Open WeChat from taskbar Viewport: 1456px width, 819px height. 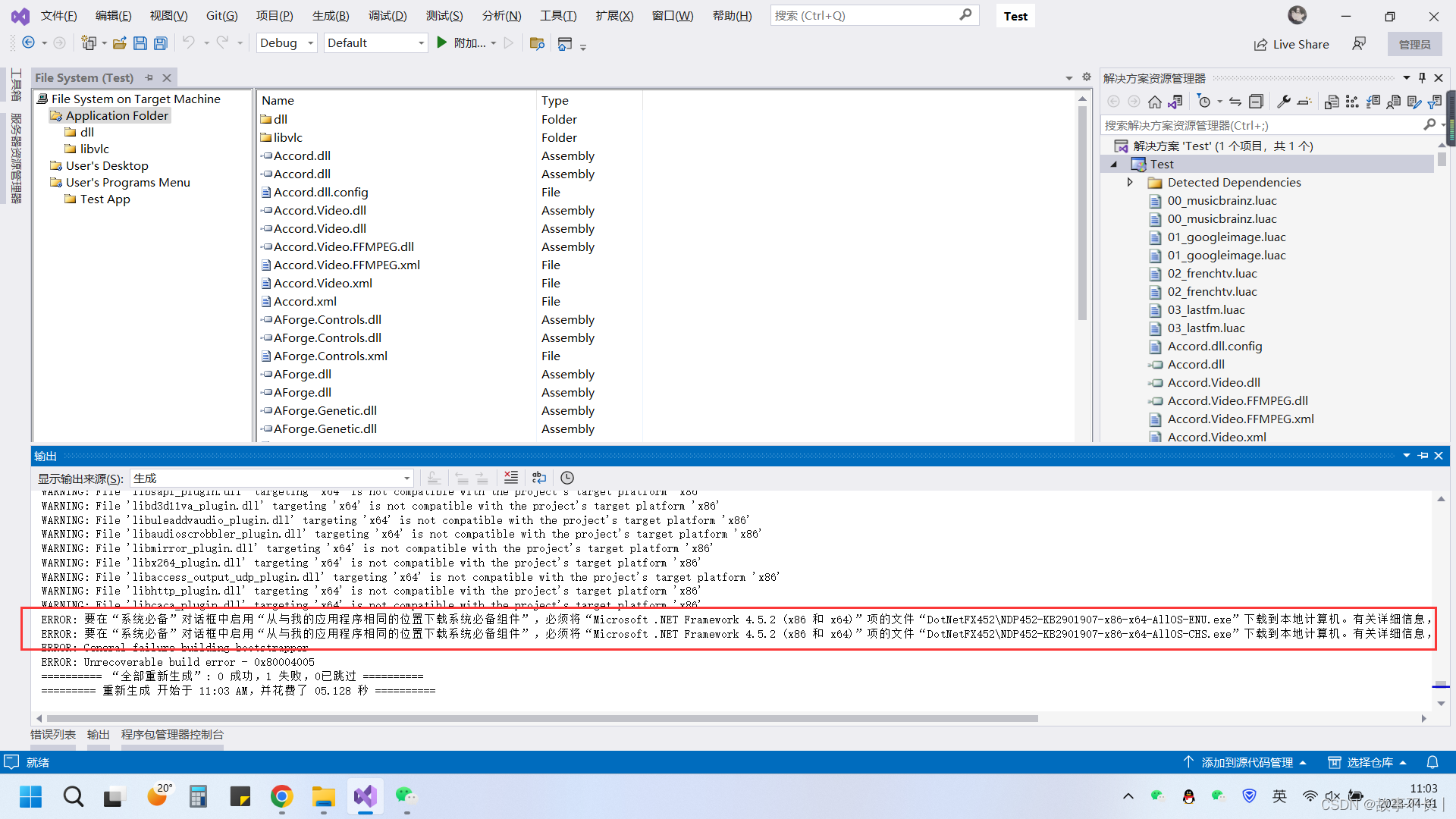pos(406,796)
